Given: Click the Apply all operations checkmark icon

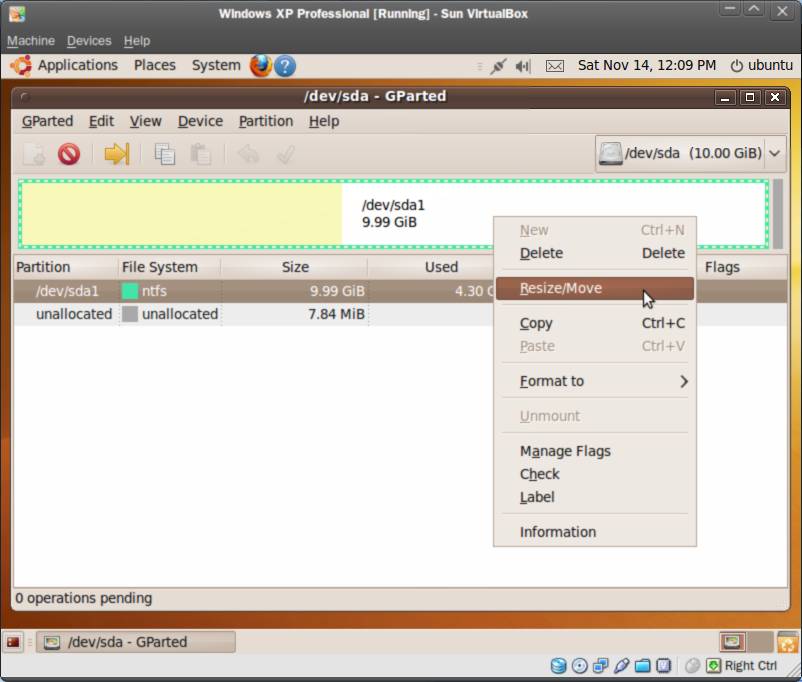Looking at the screenshot, I should (285, 153).
